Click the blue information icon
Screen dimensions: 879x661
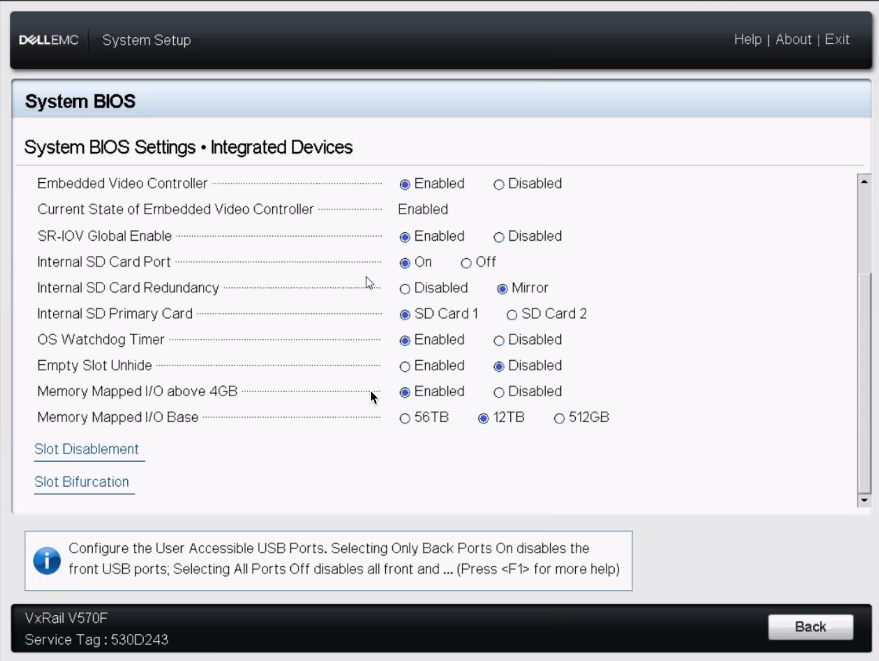pos(47,561)
